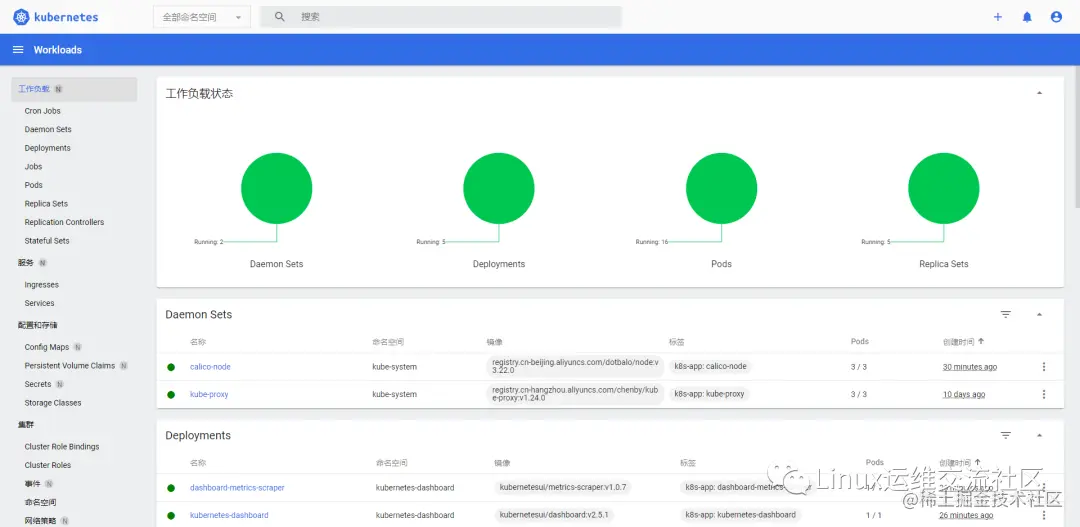
Task: Open the calico-node daemon set link
Action: [210, 367]
